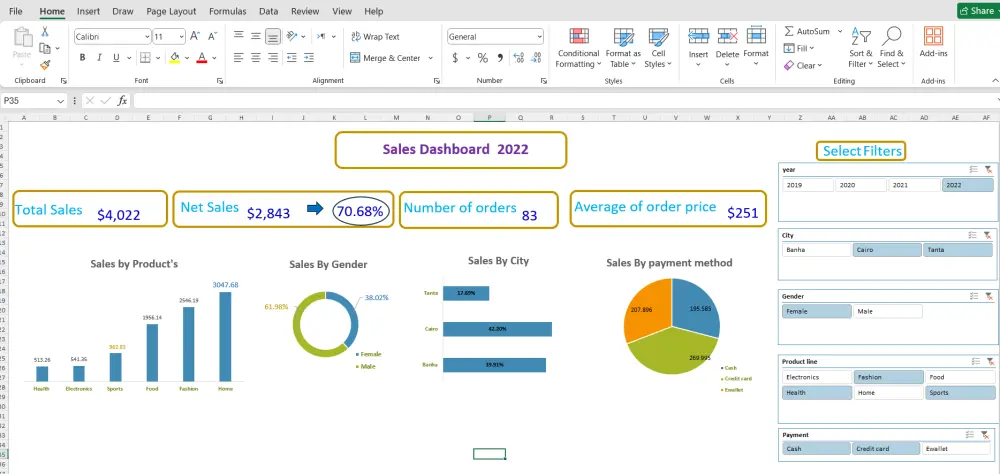Clear the year slicer filter
1000x474 pixels.
tap(988, 170)
